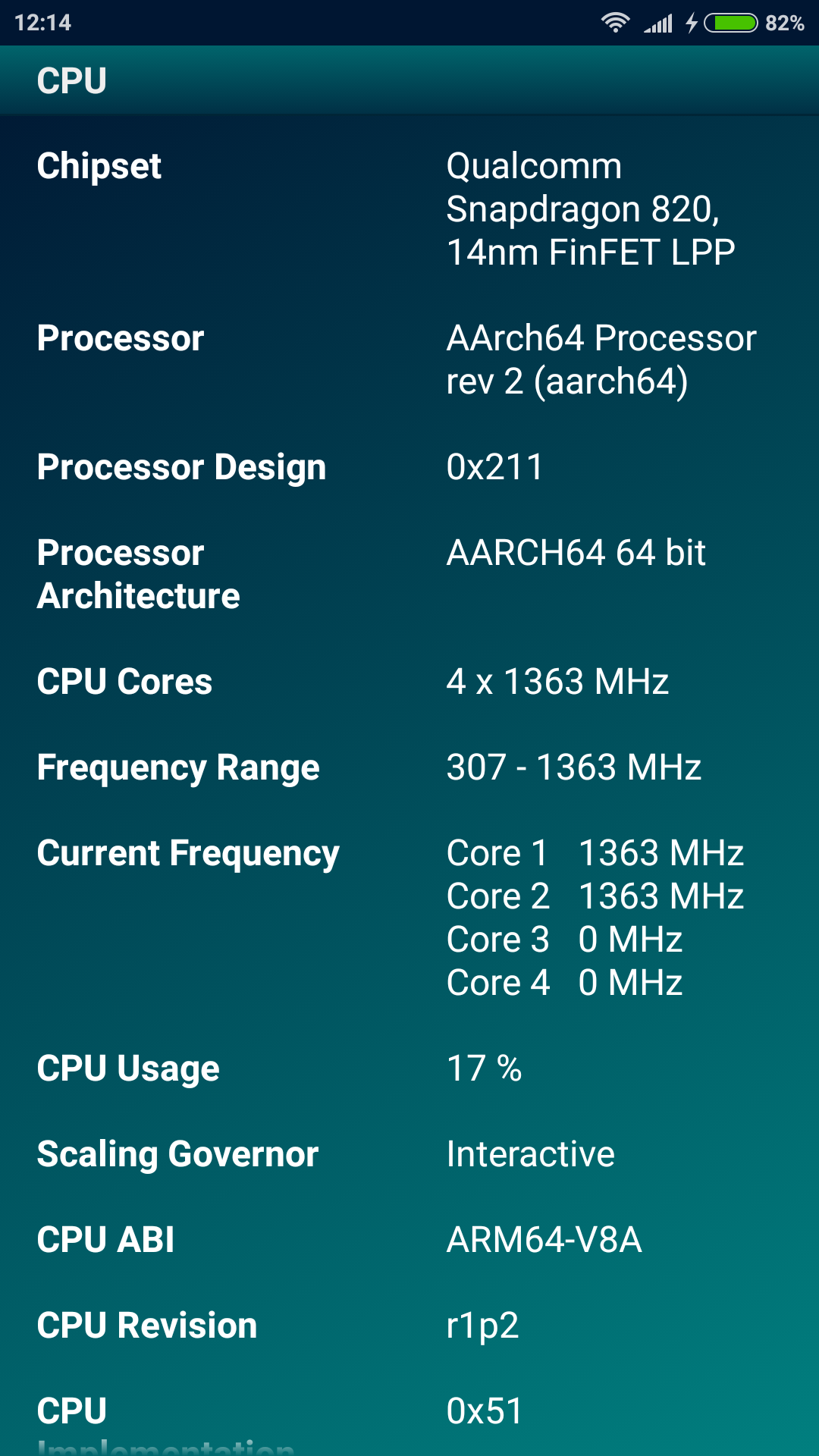Select the CPU ABI row label
This screenshot has width=819, height=1456.
[106, 1240]
